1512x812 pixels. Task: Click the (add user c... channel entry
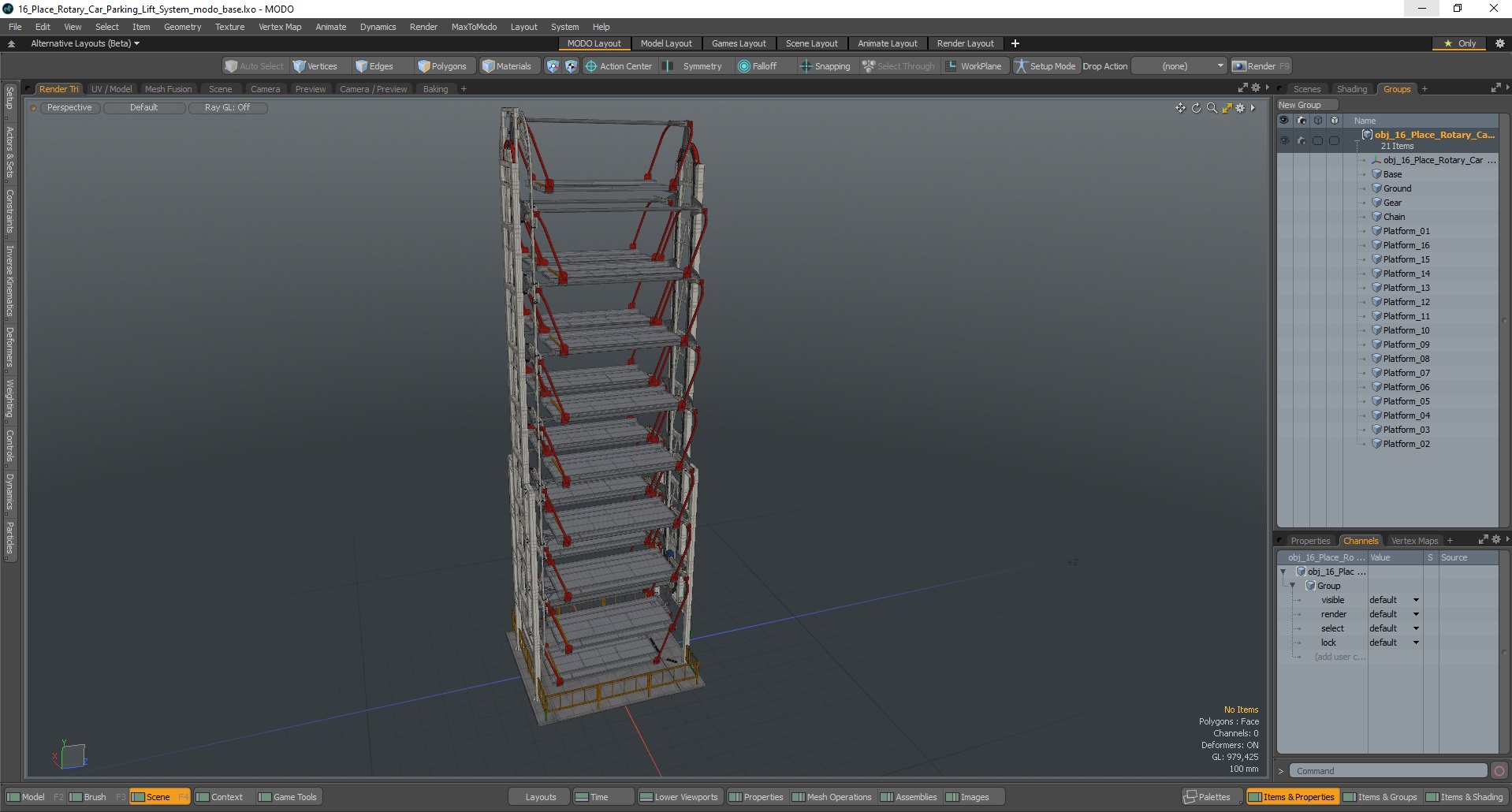click(1339, 657)
